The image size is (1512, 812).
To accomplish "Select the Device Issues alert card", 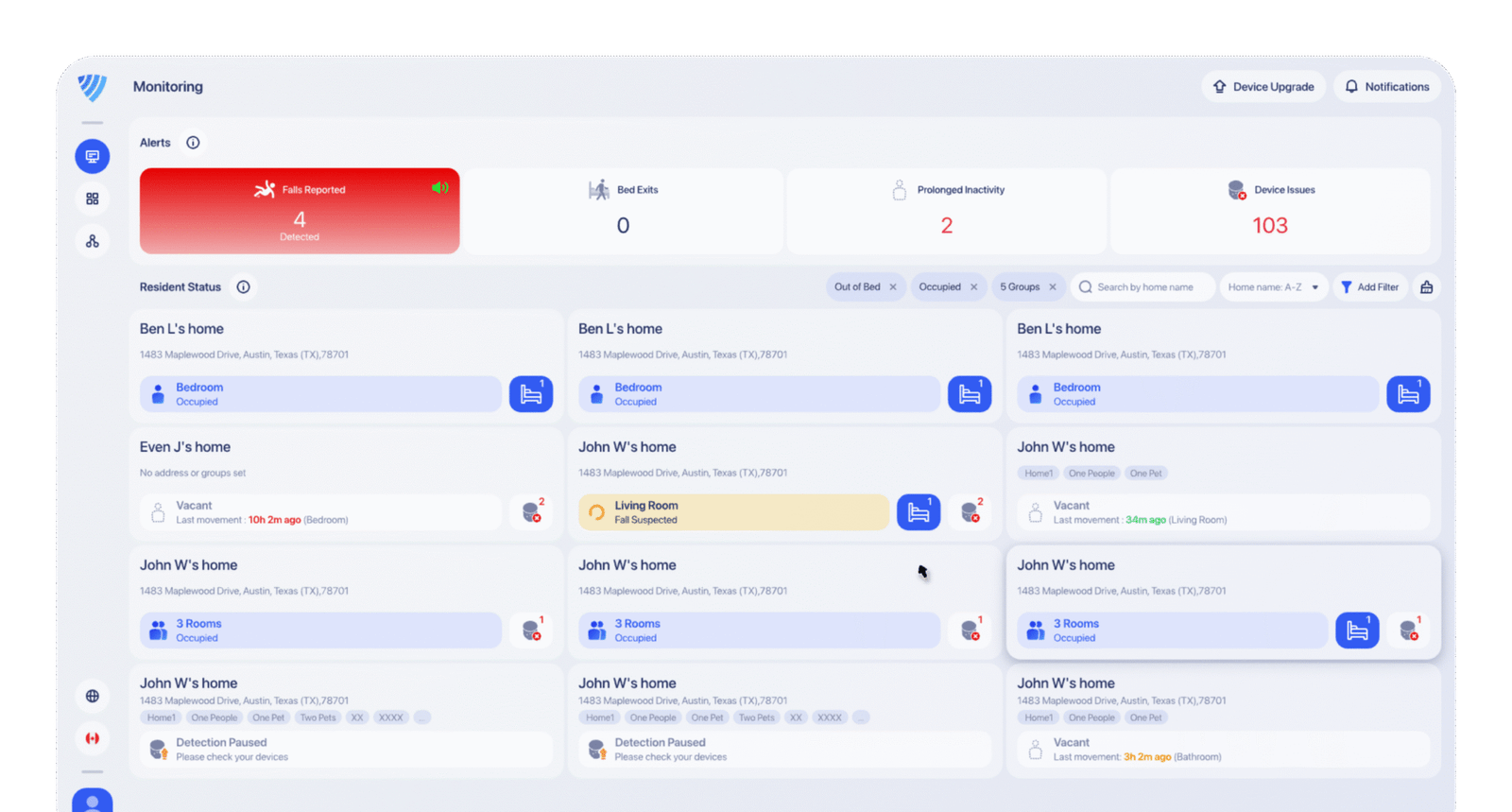I will [1269, 211].
